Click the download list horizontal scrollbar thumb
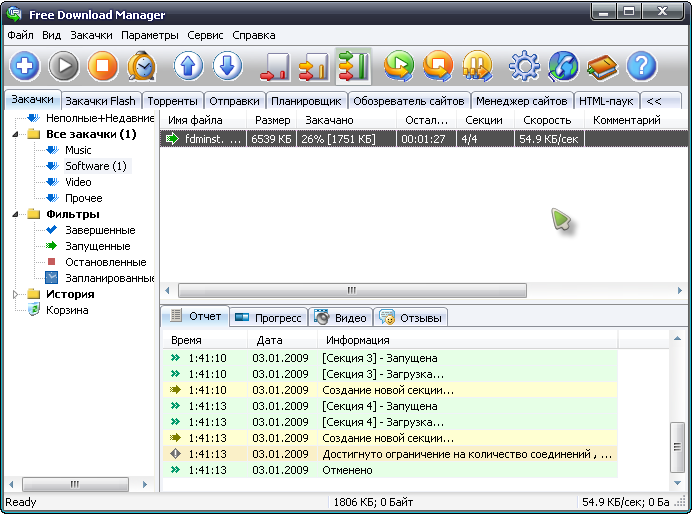 pos(352,290)
